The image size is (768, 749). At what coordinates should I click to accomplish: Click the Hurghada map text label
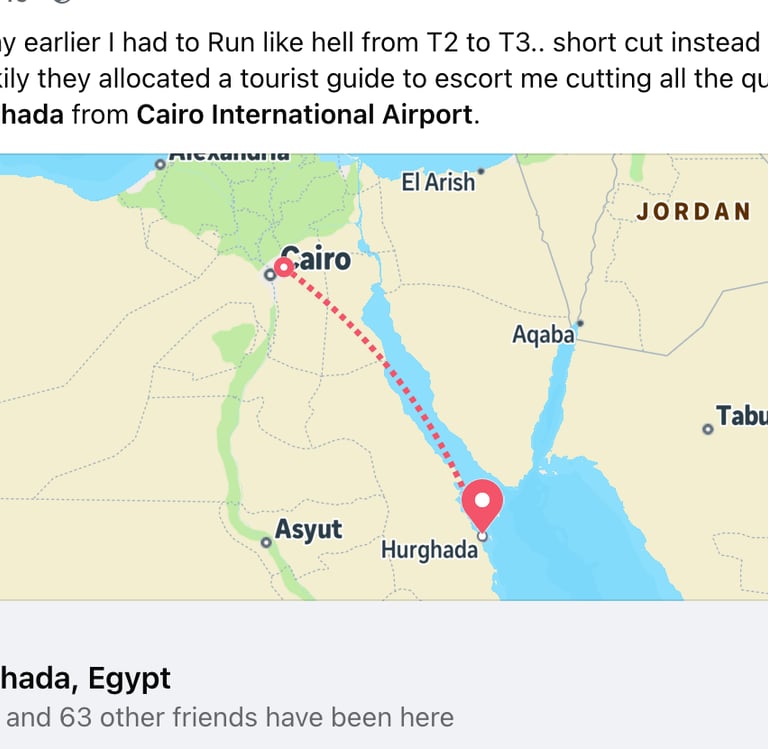pyautogui.click(x=428, y=550)
